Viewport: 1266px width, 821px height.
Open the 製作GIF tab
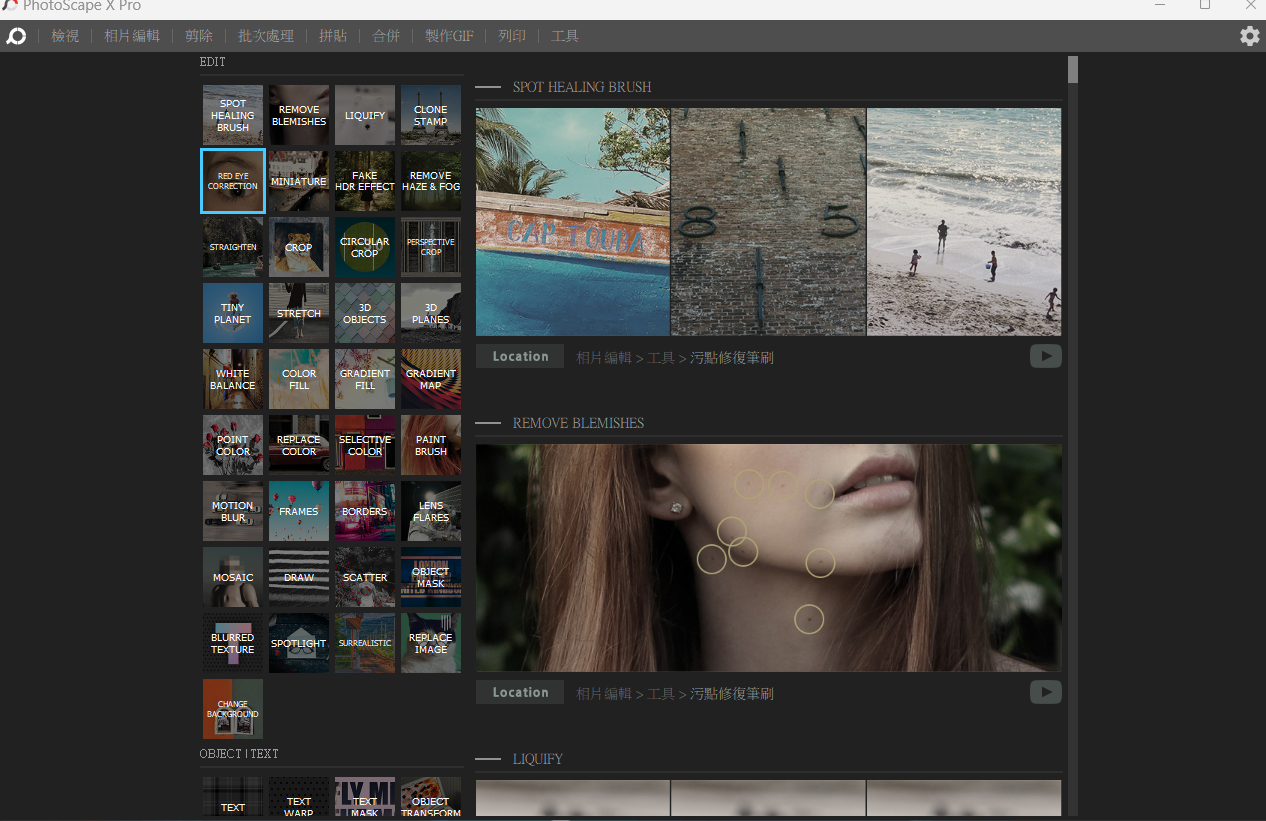click(449, 36)
